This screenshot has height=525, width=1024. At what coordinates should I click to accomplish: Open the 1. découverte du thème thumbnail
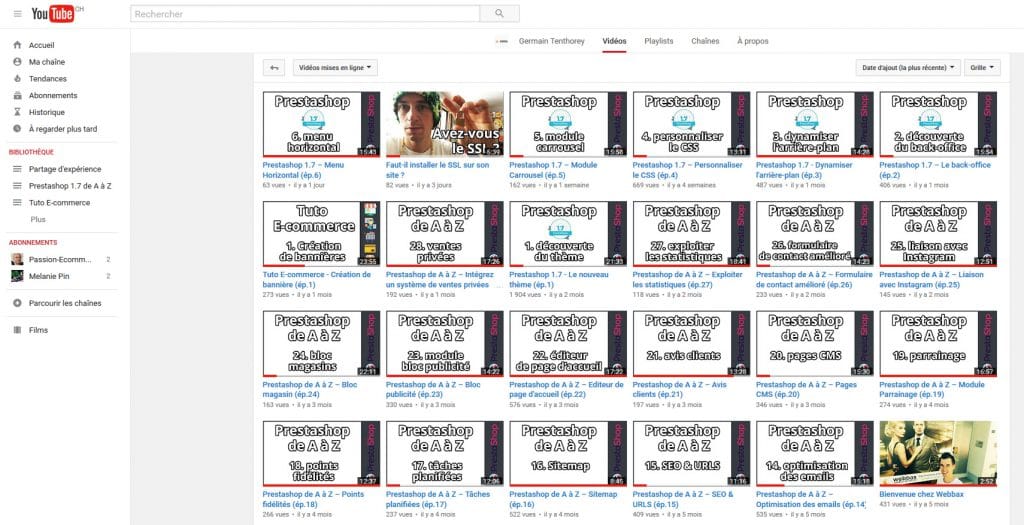[568, 234]
